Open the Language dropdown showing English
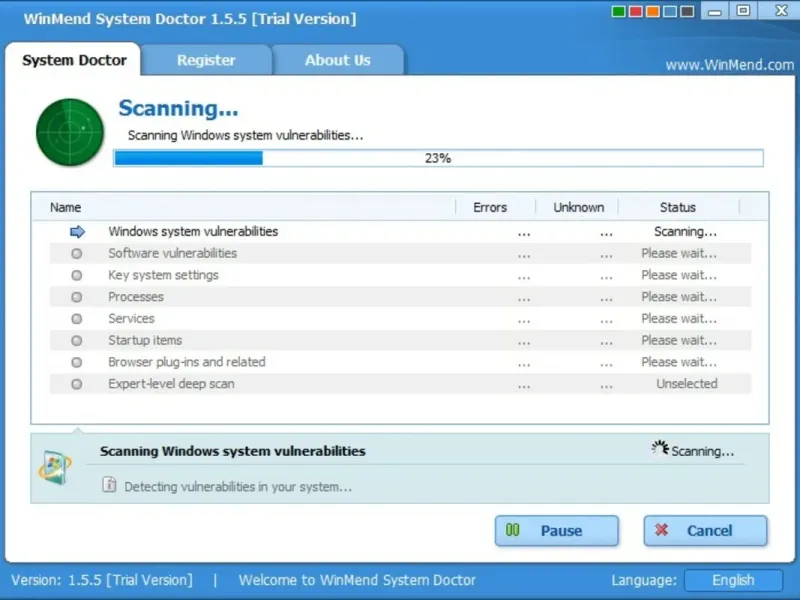 [x=733, y=580]
